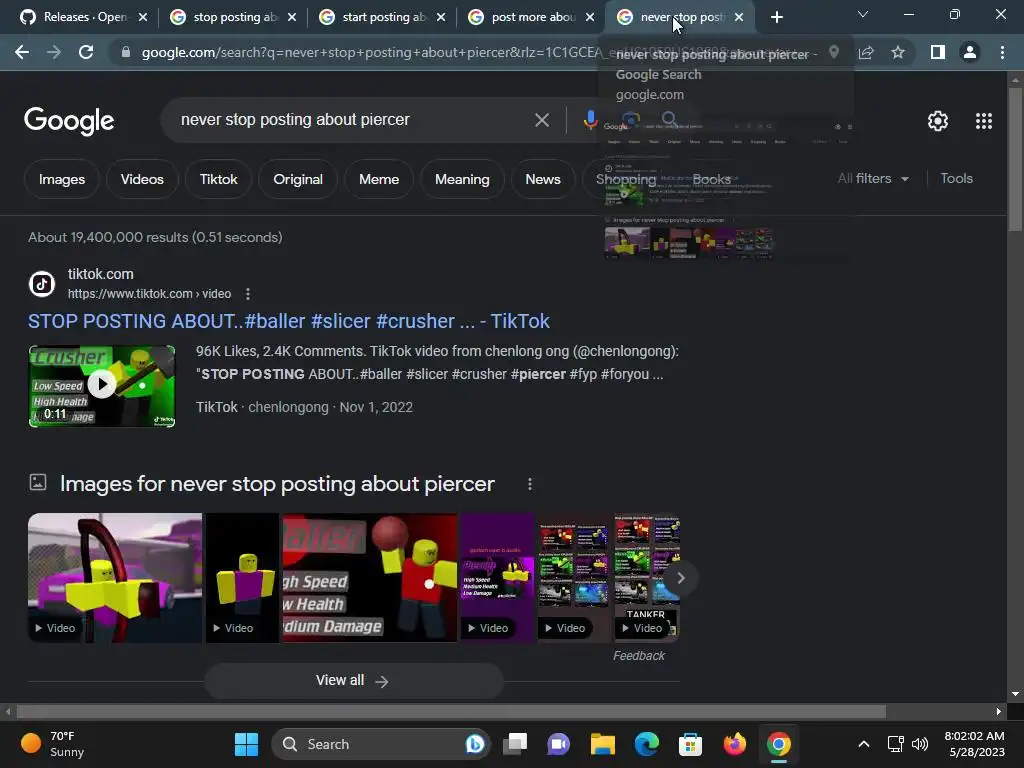Launch File Explorer from the taskbar

[x=603, y=744]
